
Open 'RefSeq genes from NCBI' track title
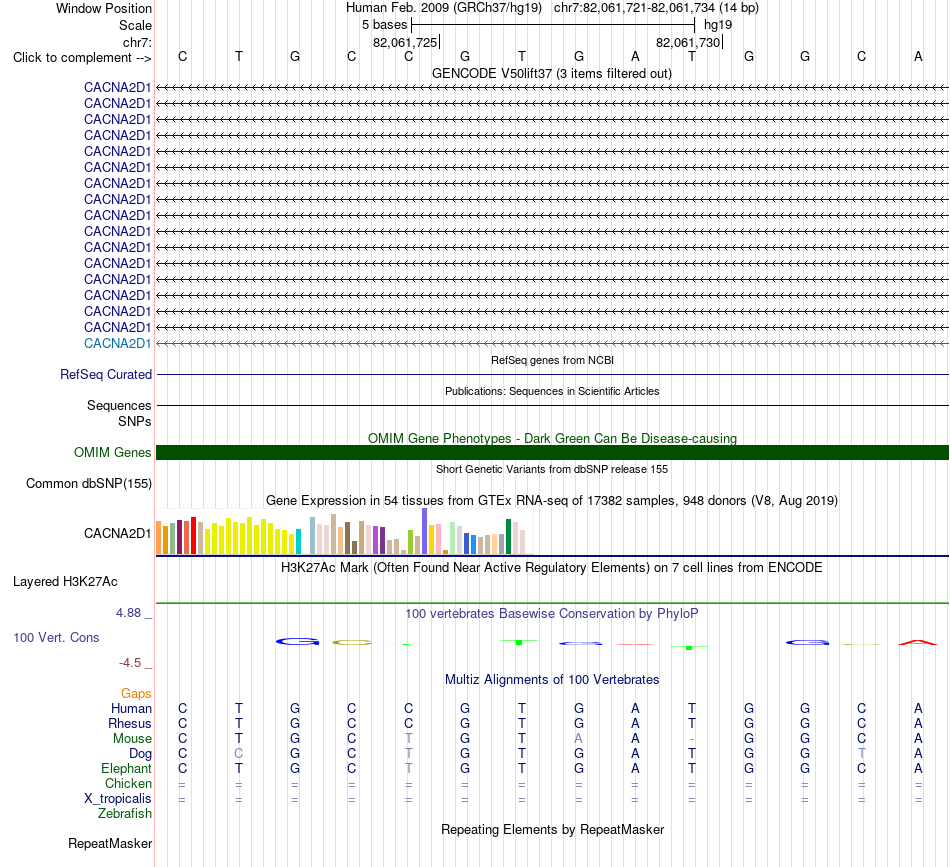coord(552,360)
